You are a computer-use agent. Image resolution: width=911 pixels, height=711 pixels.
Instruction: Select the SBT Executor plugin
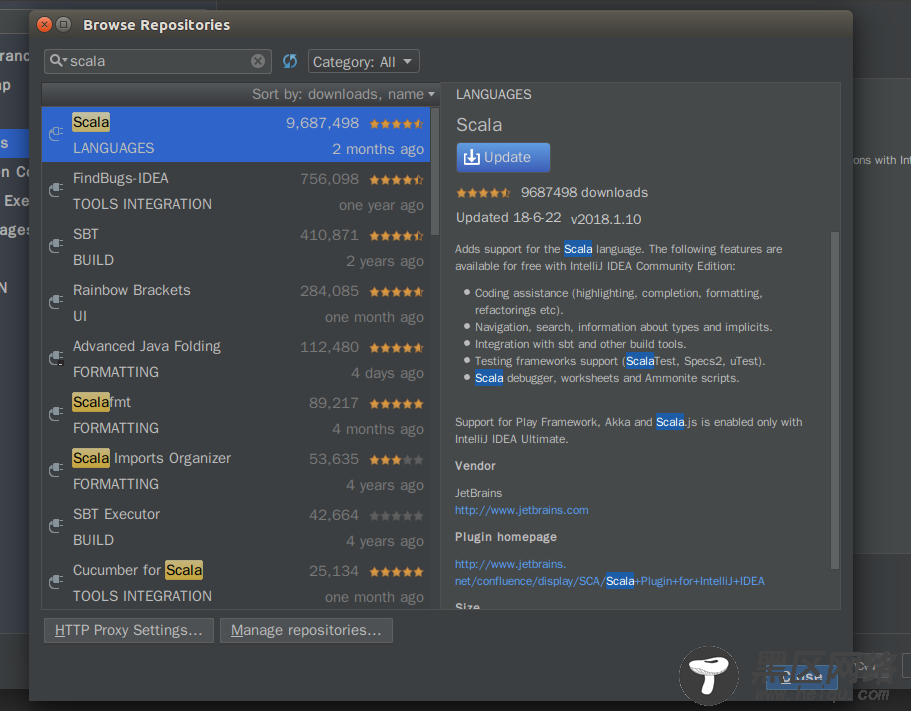[x=236, y=526]
